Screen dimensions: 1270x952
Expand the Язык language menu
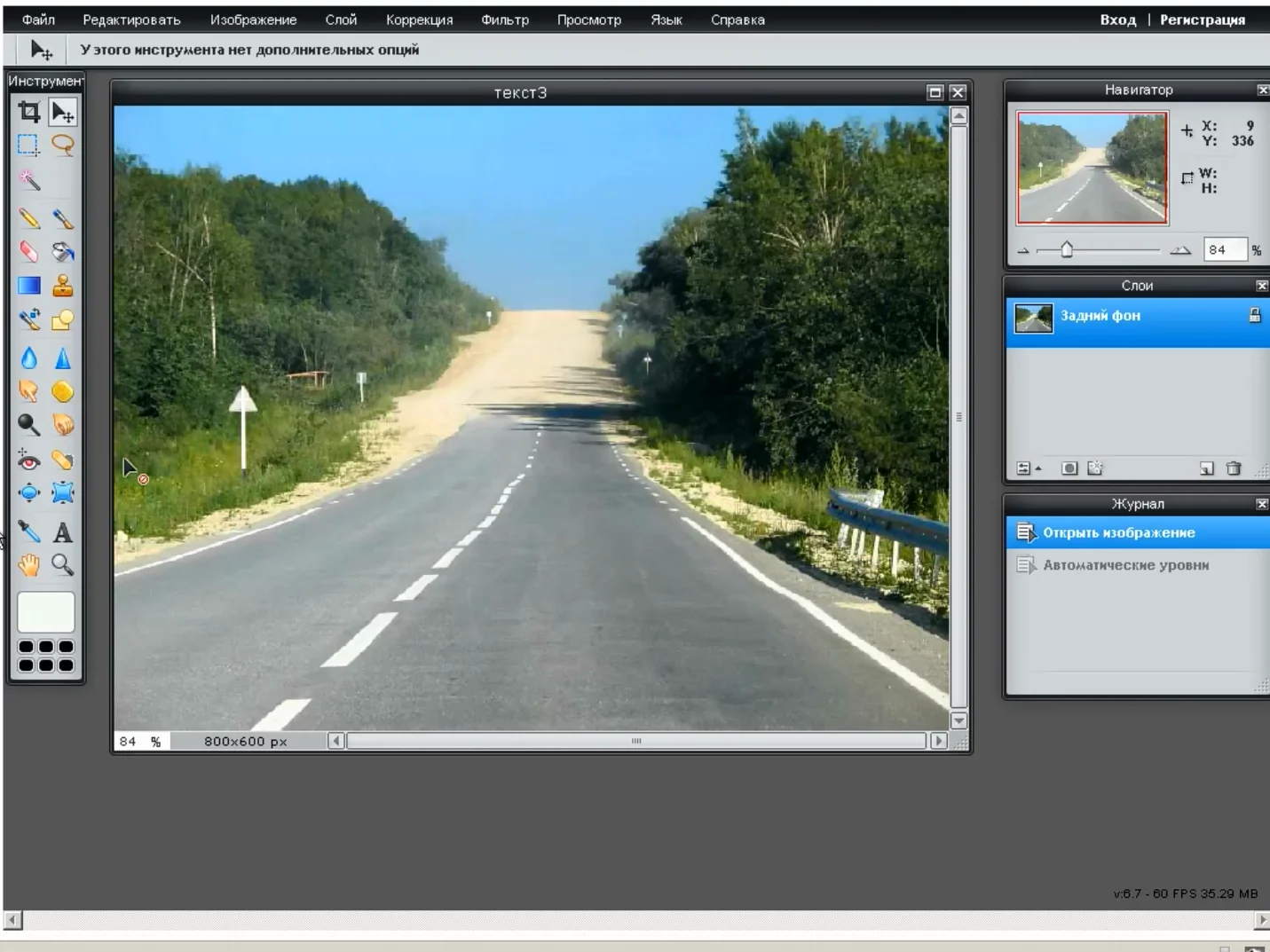(666, 20)
